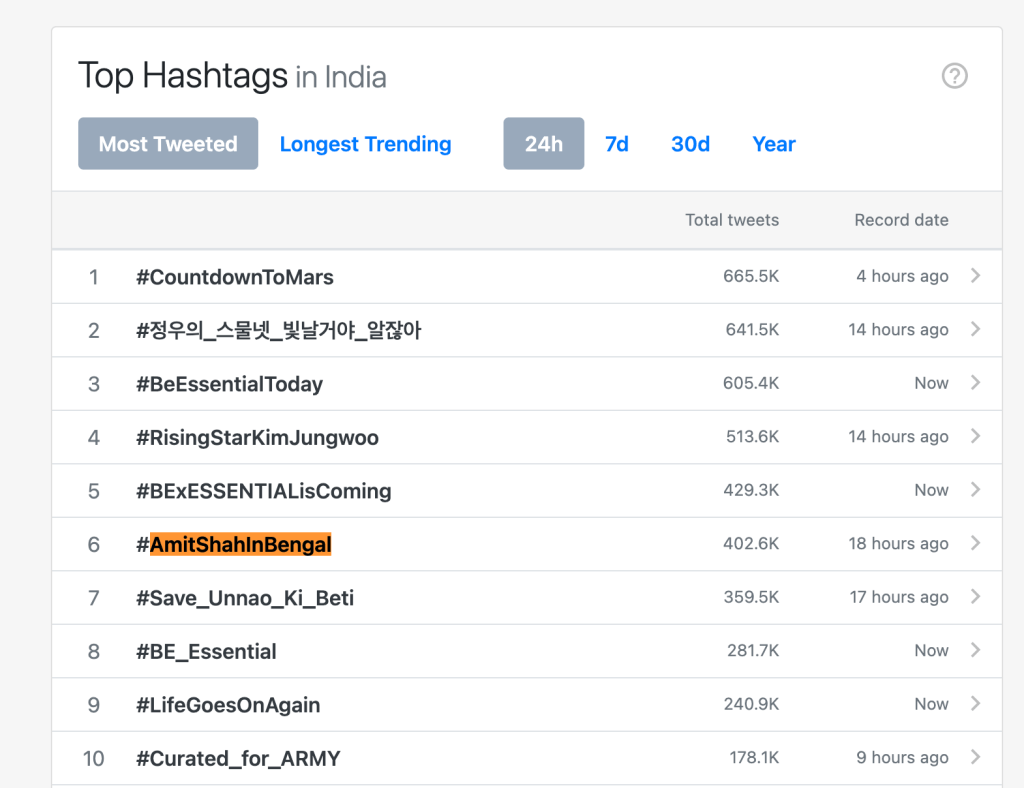The height and width of the screenshot is (788, 1024).
Task: Click the 281.7K tweet count
Action: point(753,651)
